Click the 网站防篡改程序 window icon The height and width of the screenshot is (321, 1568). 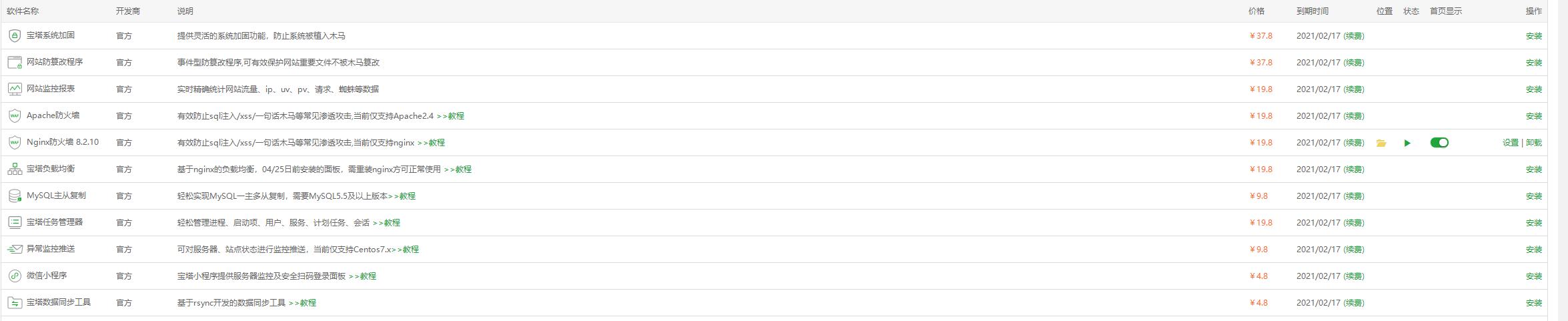tap(15, 63)
